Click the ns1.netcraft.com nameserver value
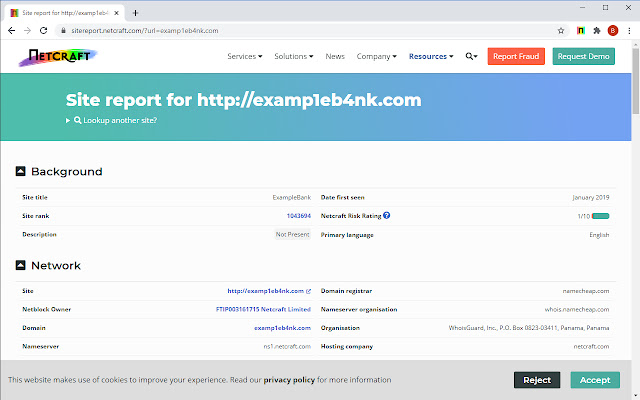This screenshot has height=400, width=640. (287, 347)
